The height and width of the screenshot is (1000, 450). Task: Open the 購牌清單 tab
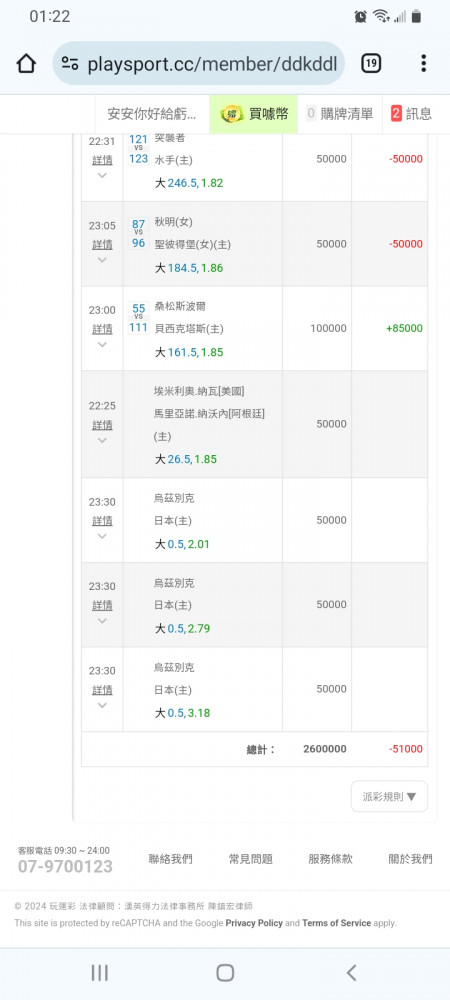click(340, 114)
